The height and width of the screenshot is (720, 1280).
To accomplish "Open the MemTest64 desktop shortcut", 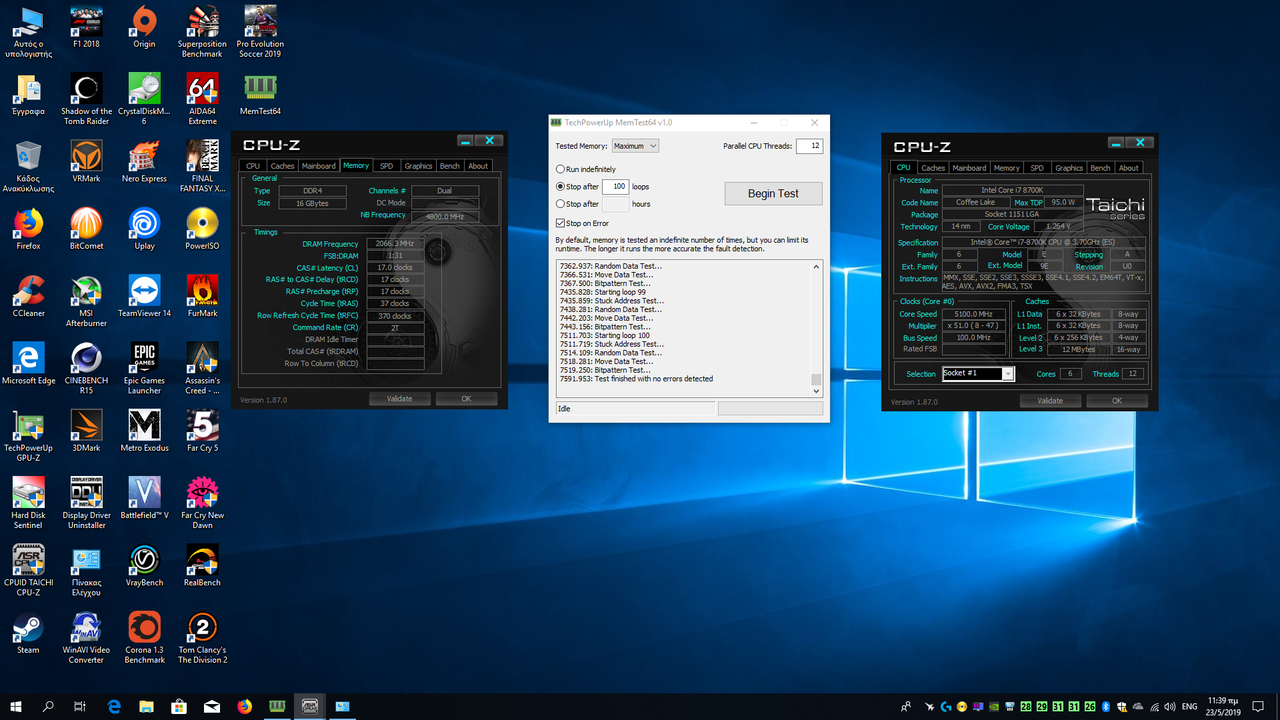I will pos(260,94).
